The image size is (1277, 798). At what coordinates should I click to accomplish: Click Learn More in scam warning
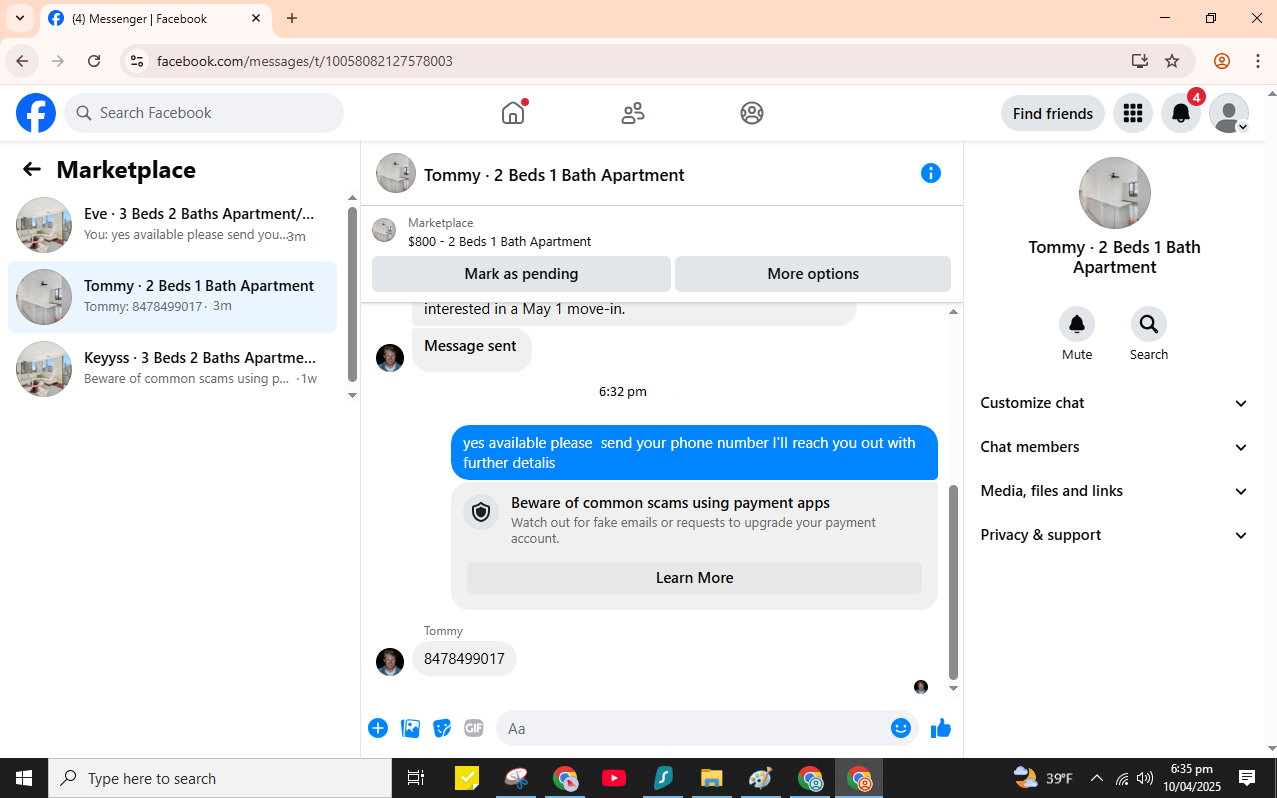694,578
